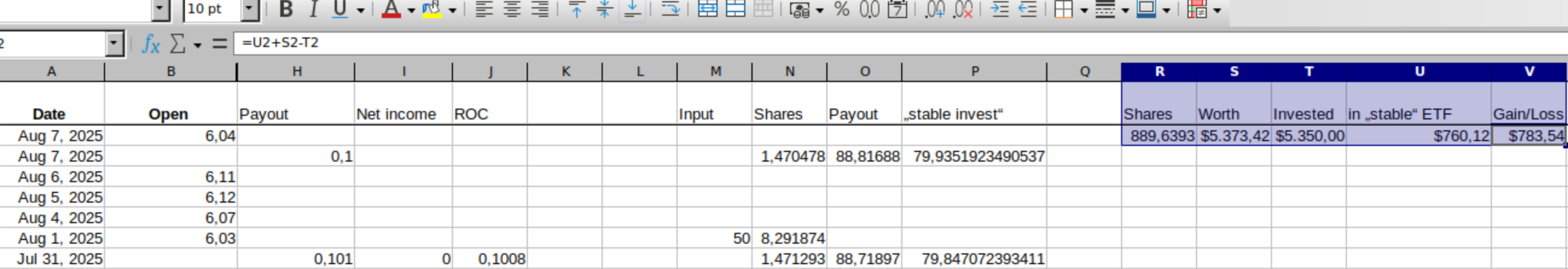Click the Sum function icon
The width and height of the screenshot is (1568, 269).
[x=177, y=43]
